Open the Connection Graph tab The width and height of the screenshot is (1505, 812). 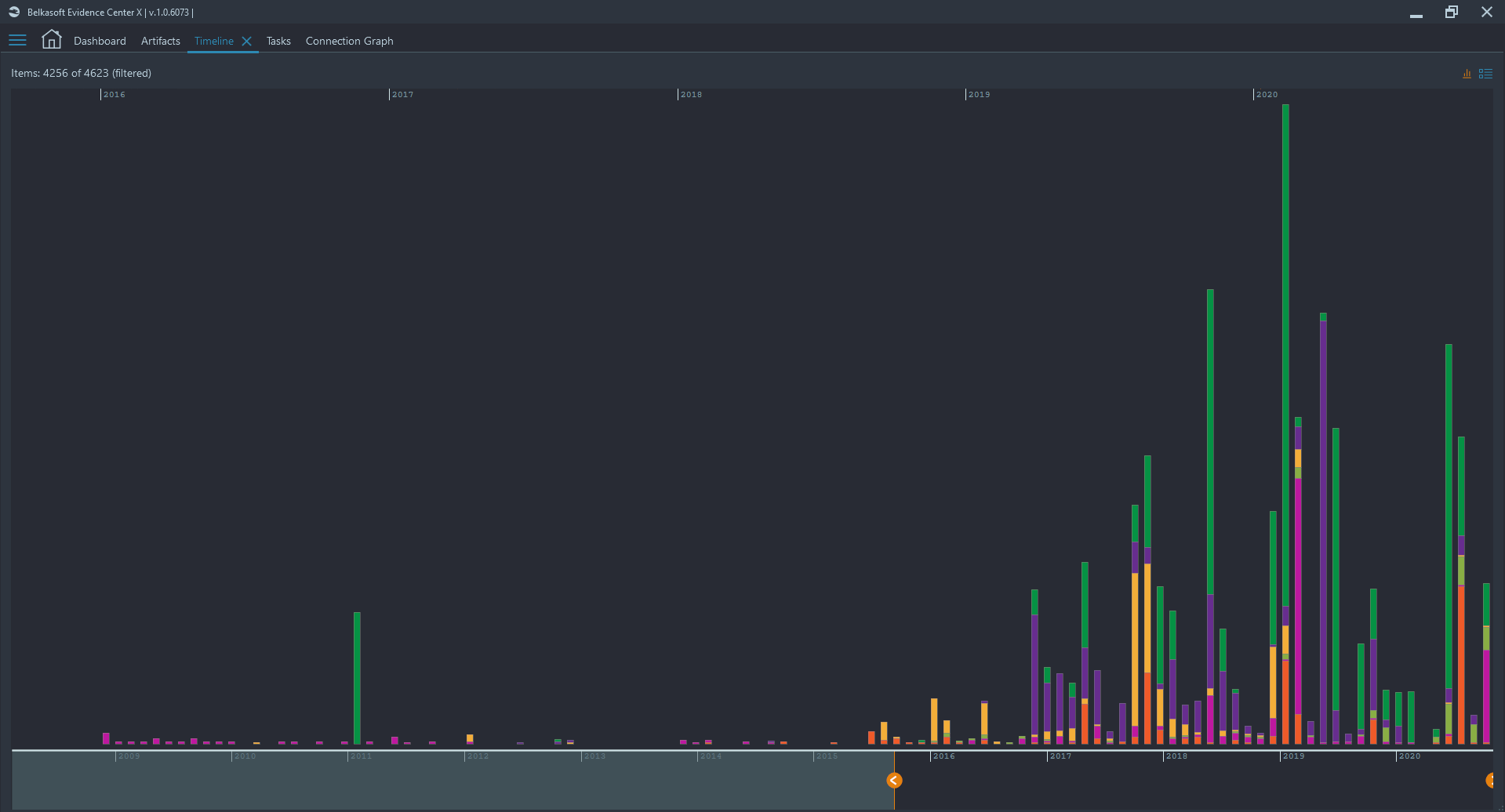[350, 41]
